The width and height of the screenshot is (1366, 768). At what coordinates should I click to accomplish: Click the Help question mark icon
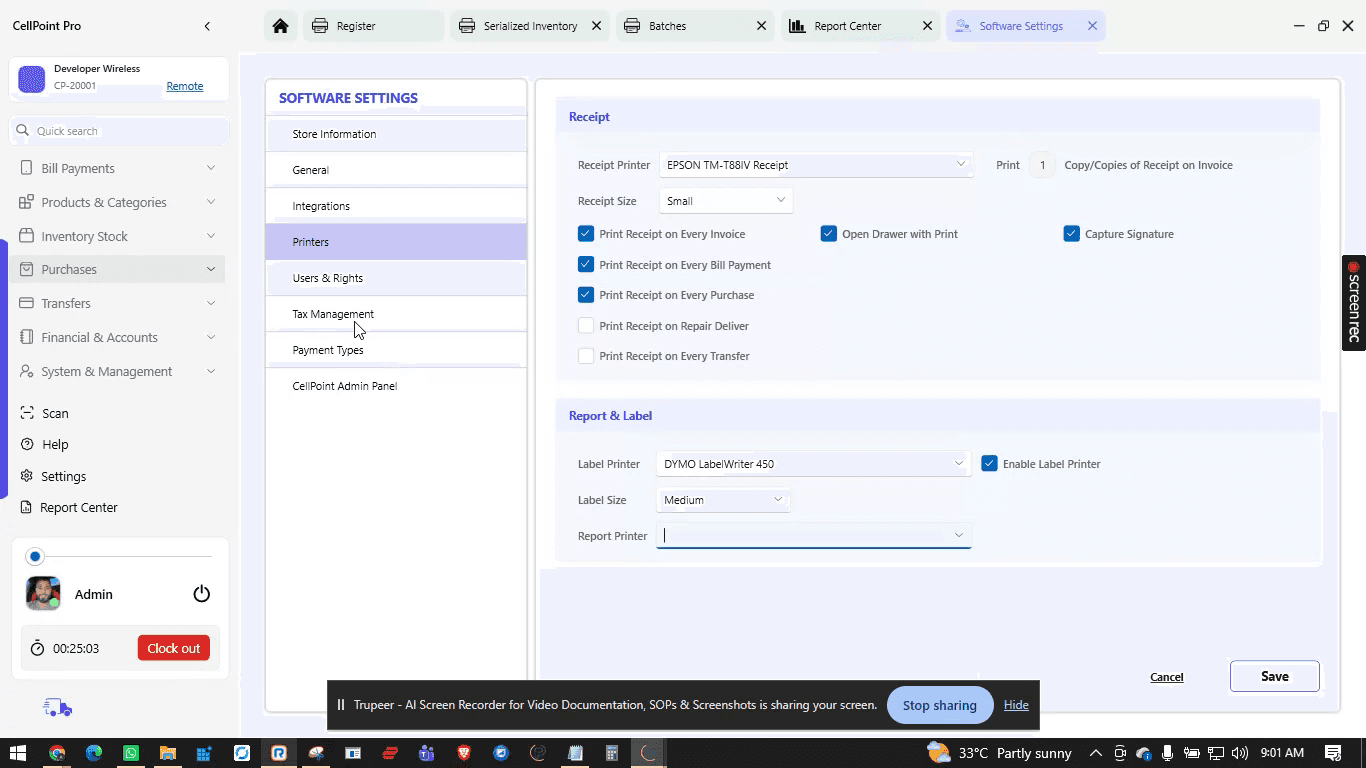[27, 444]
